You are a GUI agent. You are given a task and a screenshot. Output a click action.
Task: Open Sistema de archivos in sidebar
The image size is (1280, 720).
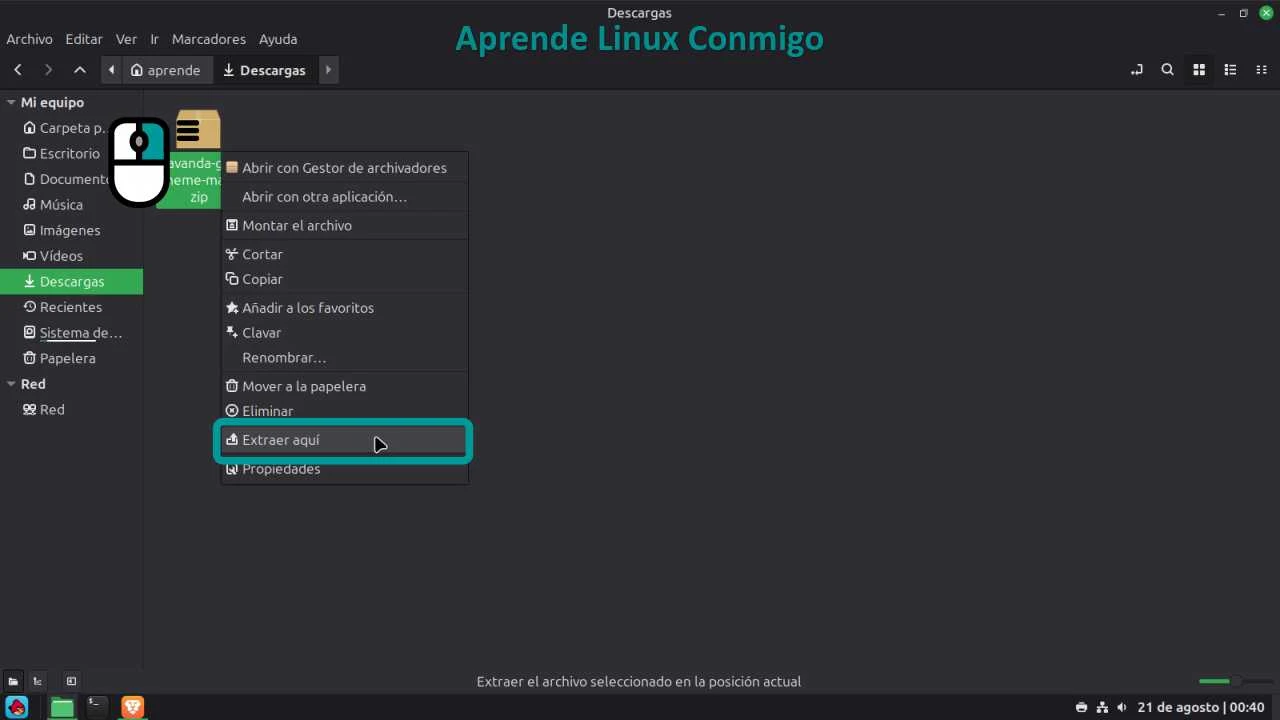[71, 333]
